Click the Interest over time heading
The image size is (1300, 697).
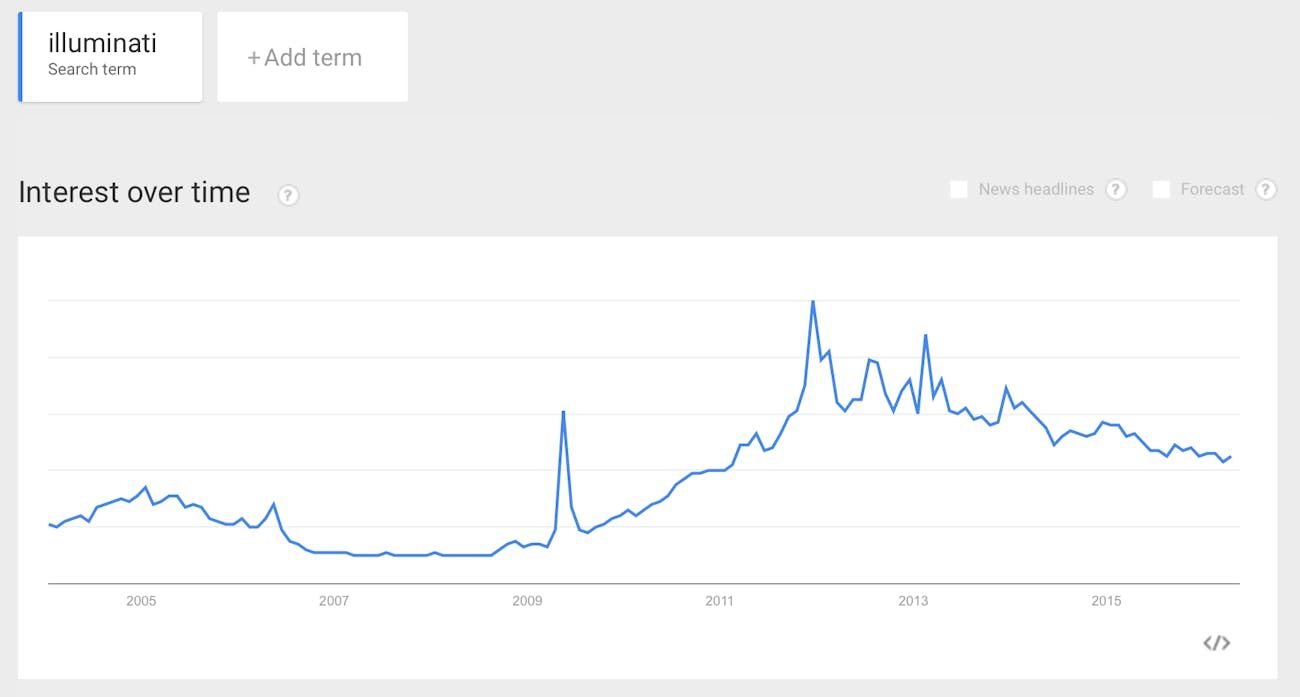click(134, 192)
